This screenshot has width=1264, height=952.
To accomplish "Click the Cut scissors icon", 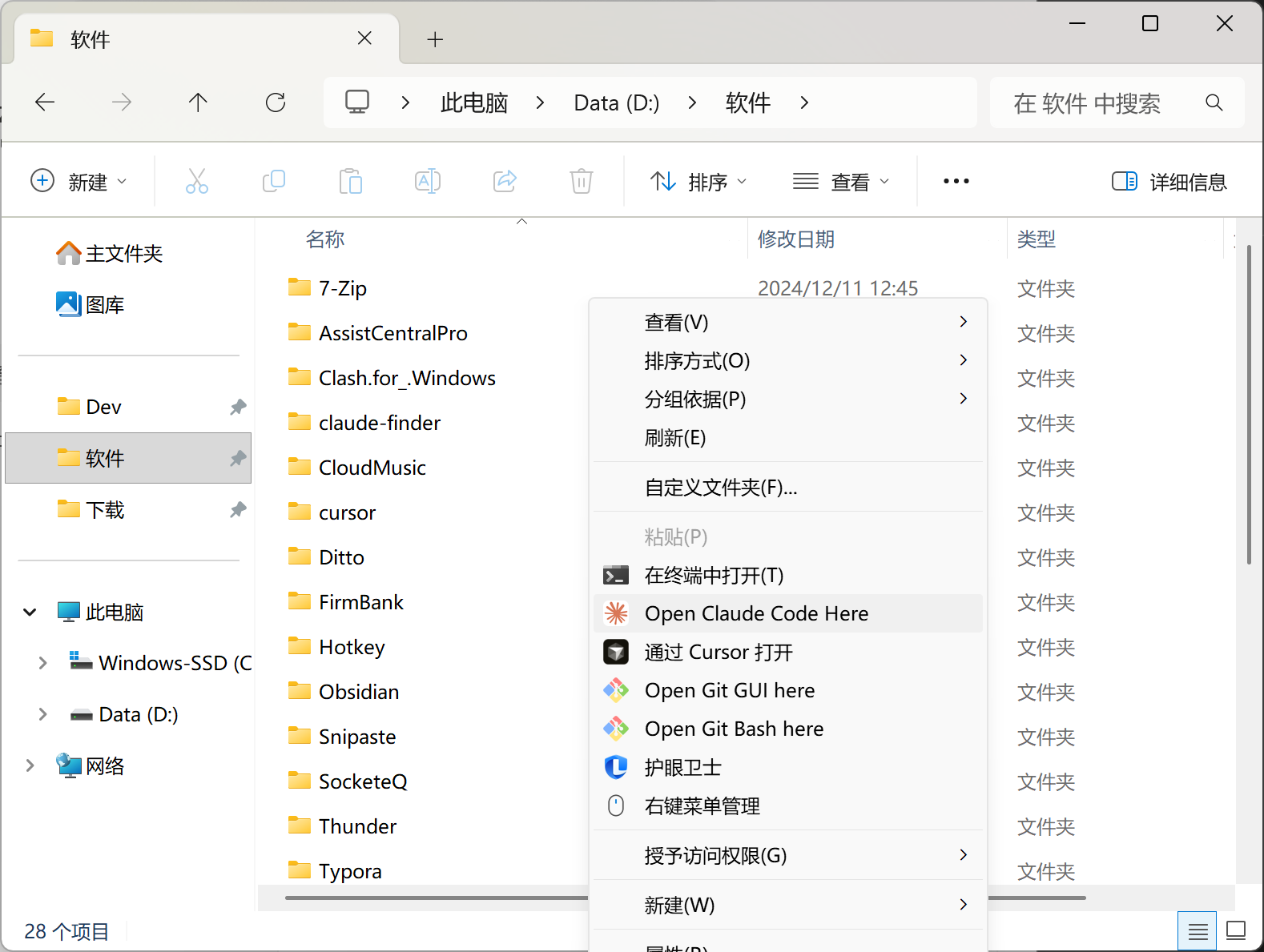I will (196, 181).
